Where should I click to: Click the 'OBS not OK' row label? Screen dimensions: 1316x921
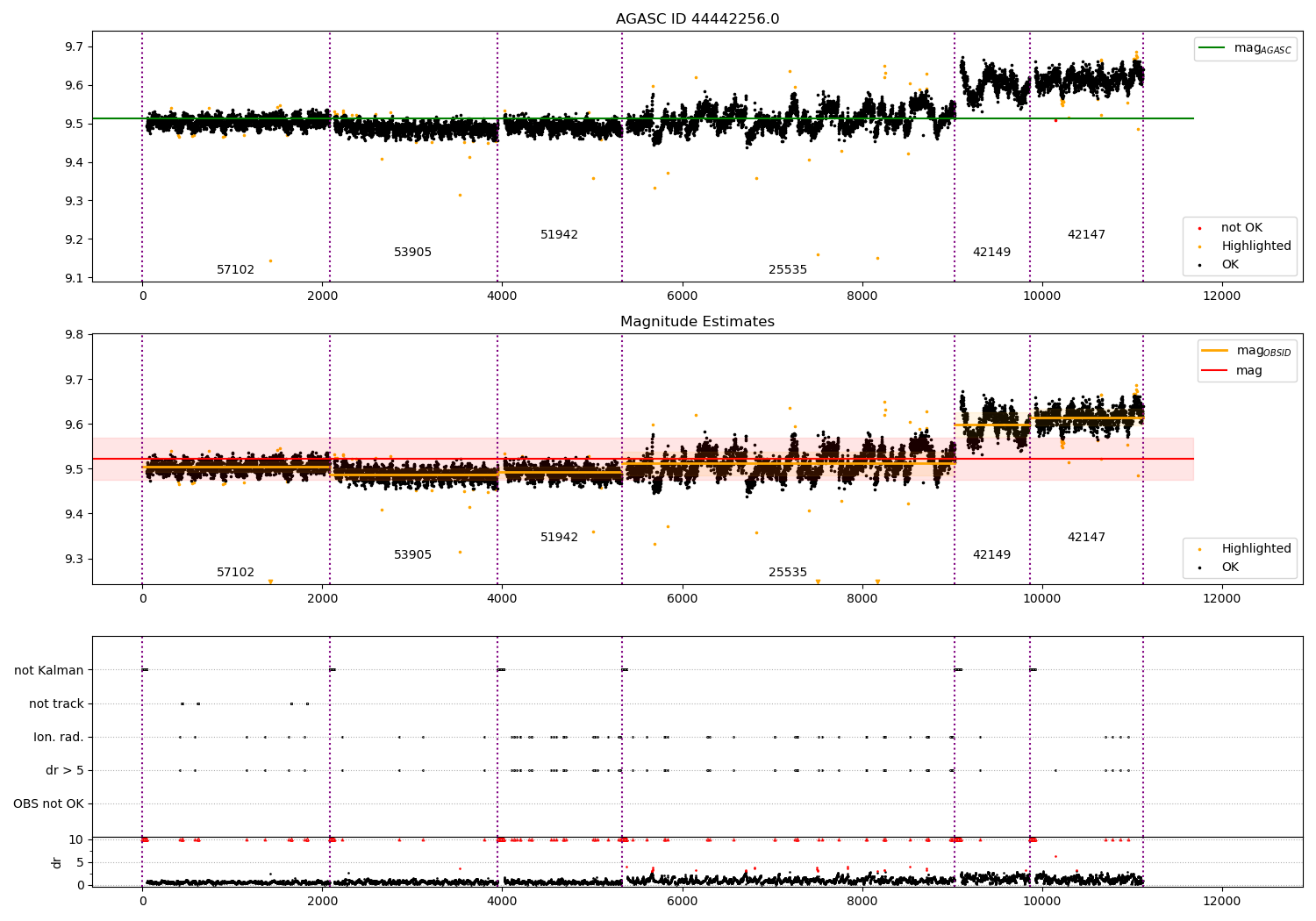coord(48,804)
